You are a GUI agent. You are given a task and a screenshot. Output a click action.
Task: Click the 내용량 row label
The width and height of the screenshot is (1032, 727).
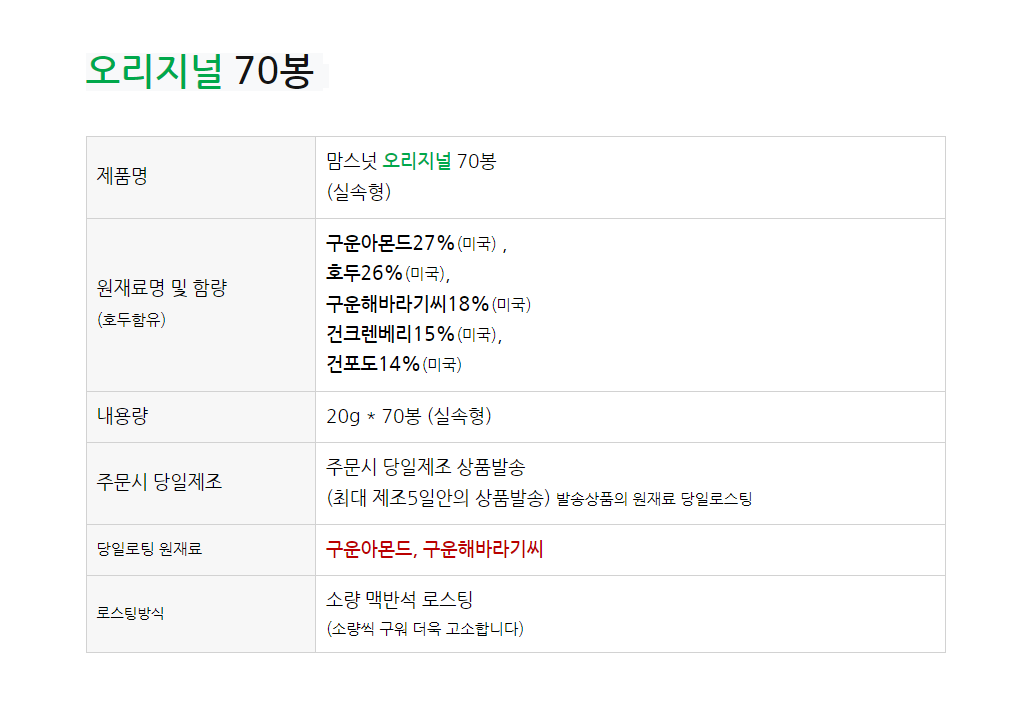click(x=122, y=417)
